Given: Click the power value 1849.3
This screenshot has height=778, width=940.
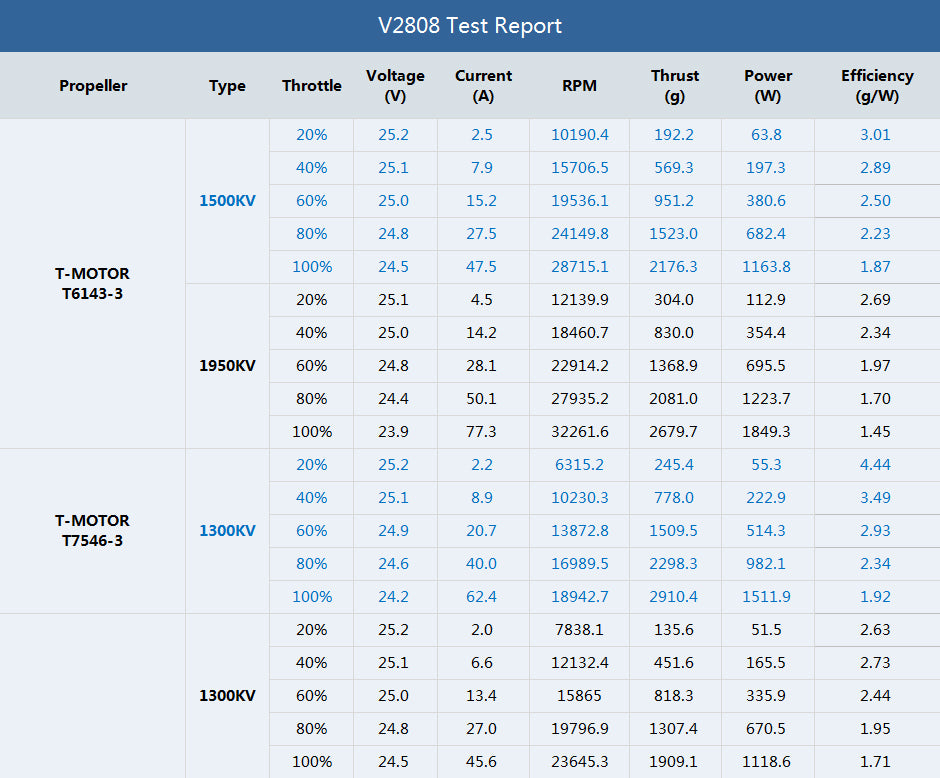Looking at the screenshot, I should tap(767, 432).
